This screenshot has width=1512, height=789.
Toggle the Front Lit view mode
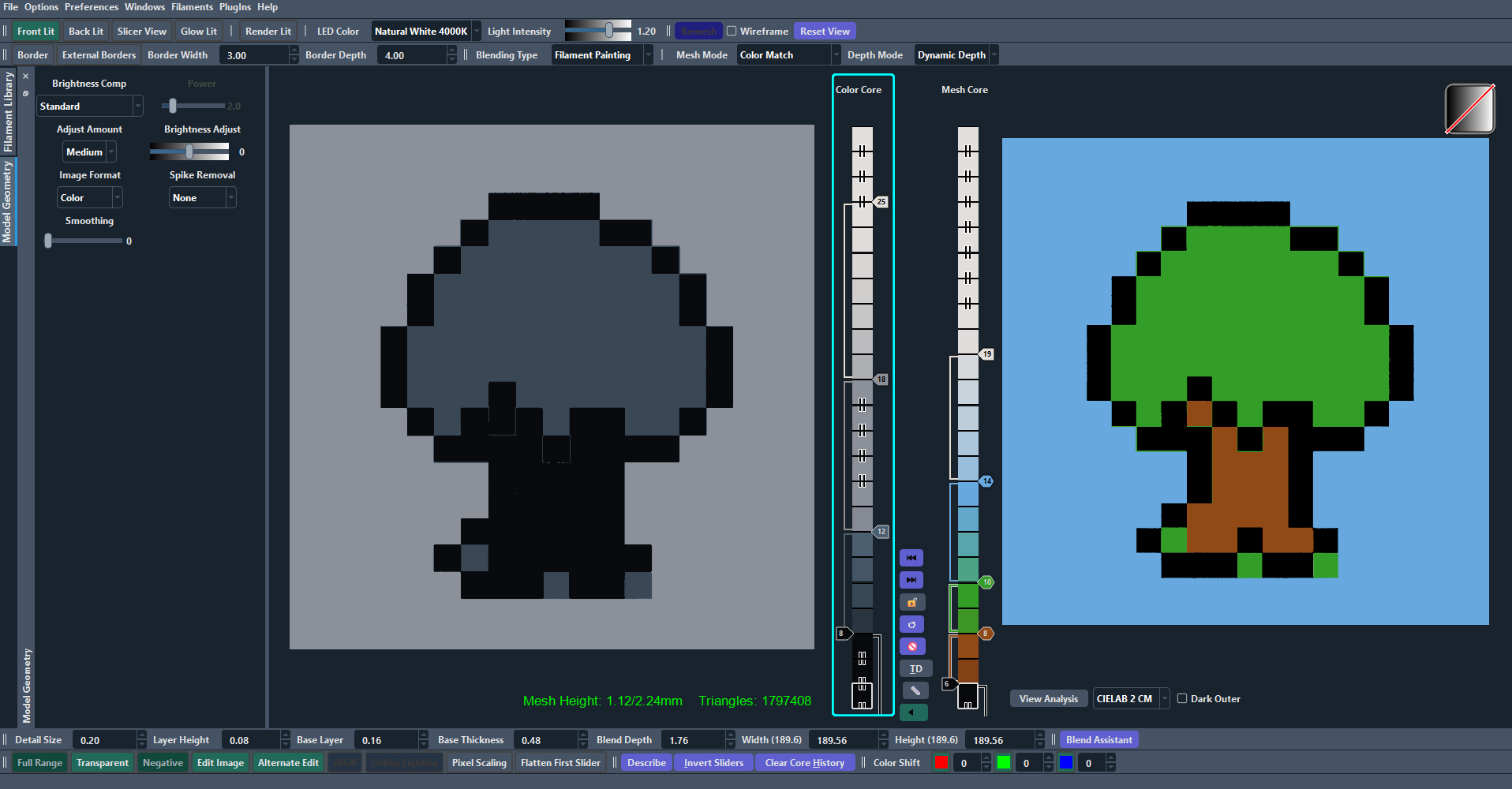tap(36, 32)
